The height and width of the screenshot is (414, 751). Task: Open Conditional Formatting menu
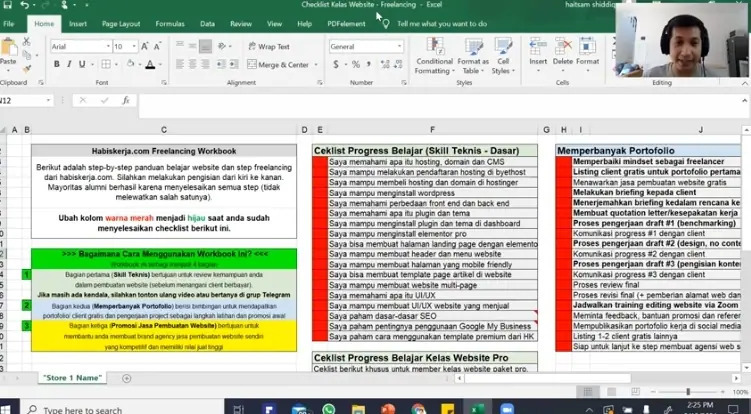tap(434, 56)
